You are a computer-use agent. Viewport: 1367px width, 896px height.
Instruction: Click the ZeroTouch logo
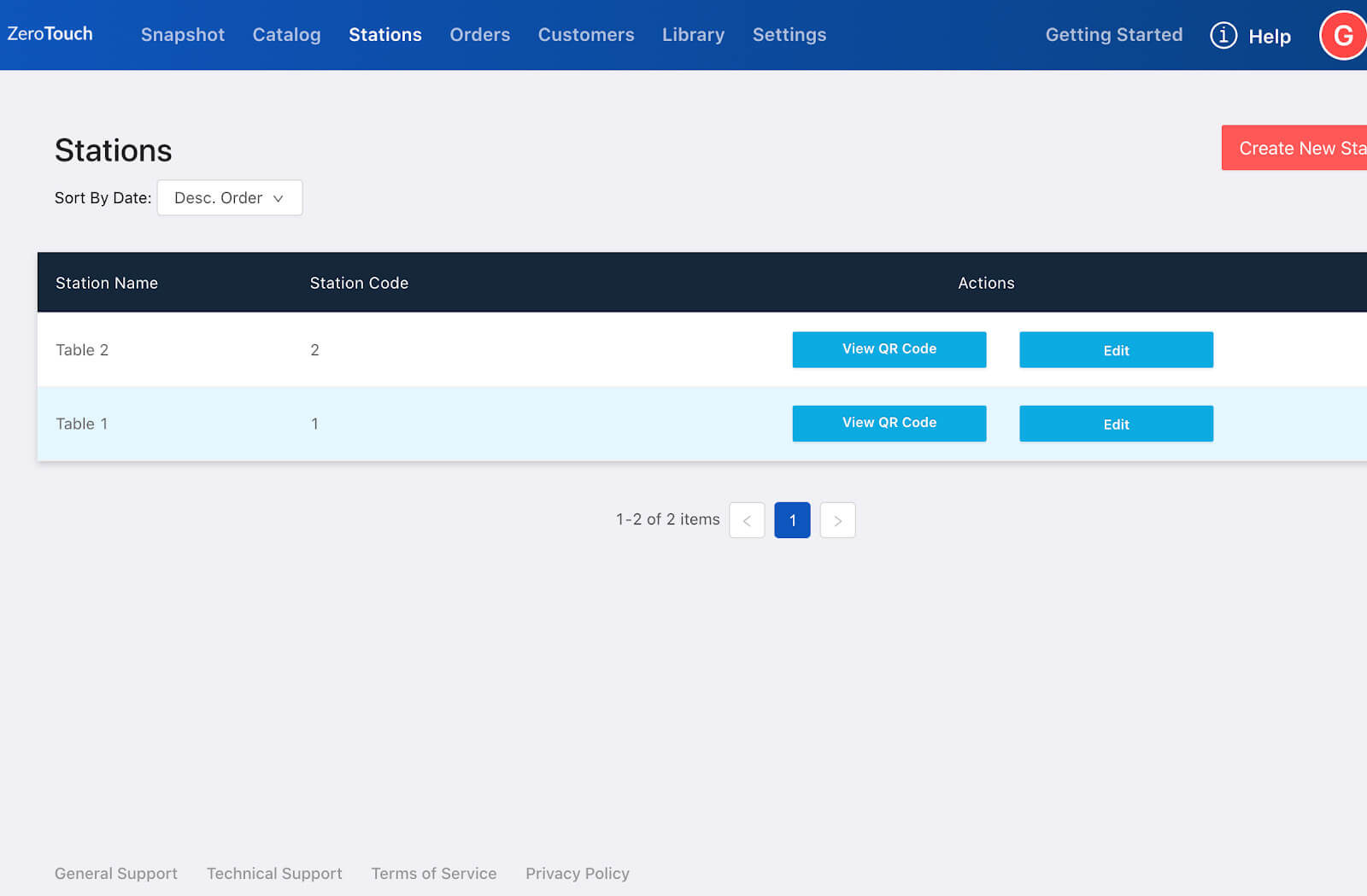(x=50, y=34)
